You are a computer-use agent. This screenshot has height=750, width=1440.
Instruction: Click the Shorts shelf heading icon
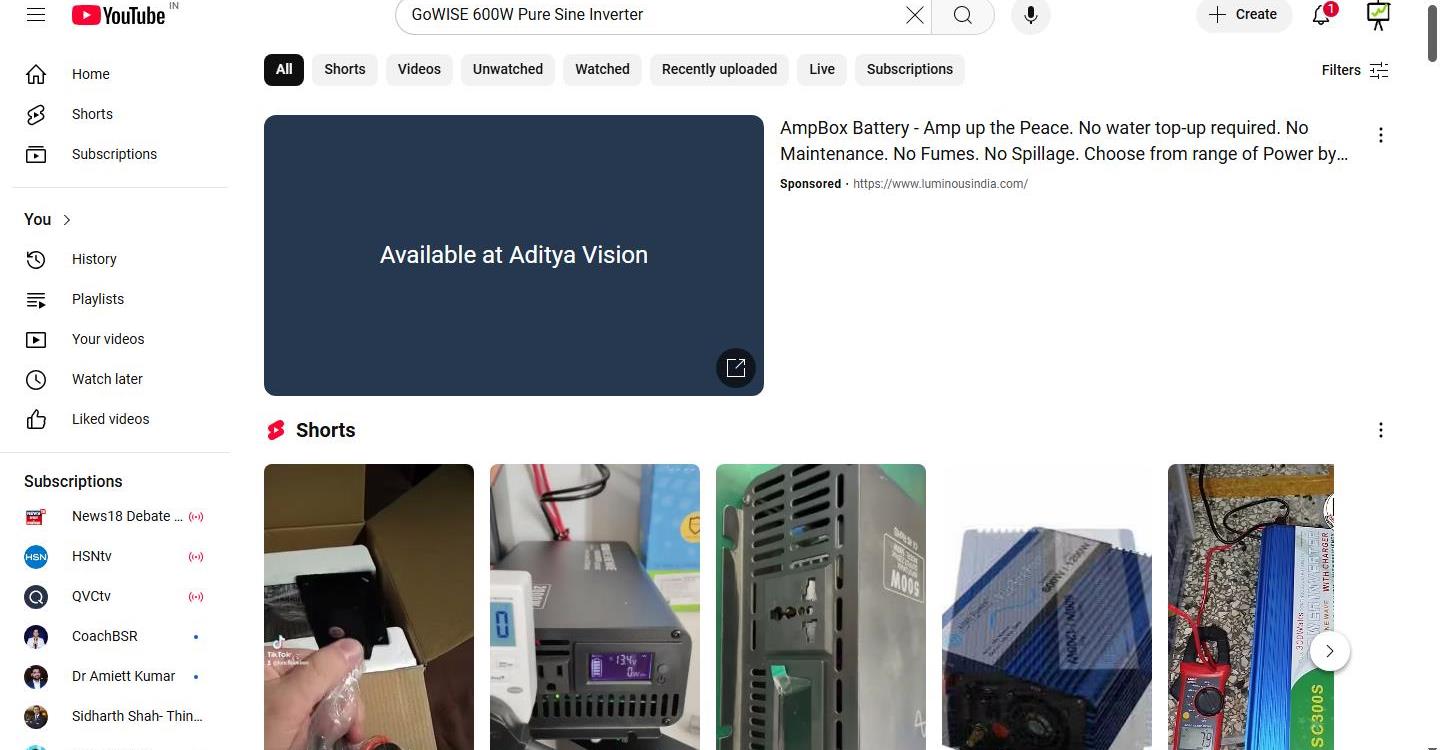click(276, 430)
